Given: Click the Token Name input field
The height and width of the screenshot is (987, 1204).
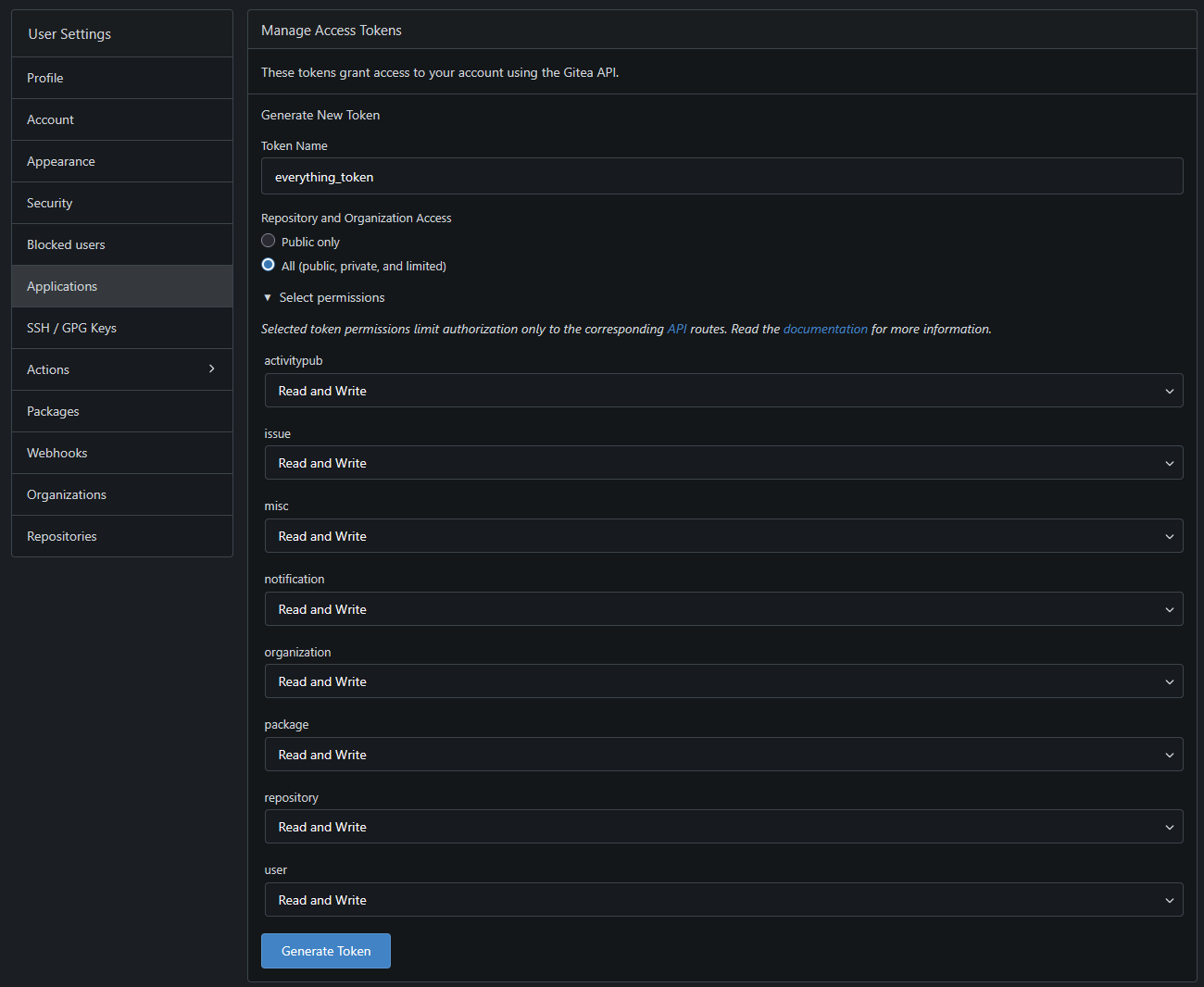Looking at the screenshot, I should click(x=721, y=177).
